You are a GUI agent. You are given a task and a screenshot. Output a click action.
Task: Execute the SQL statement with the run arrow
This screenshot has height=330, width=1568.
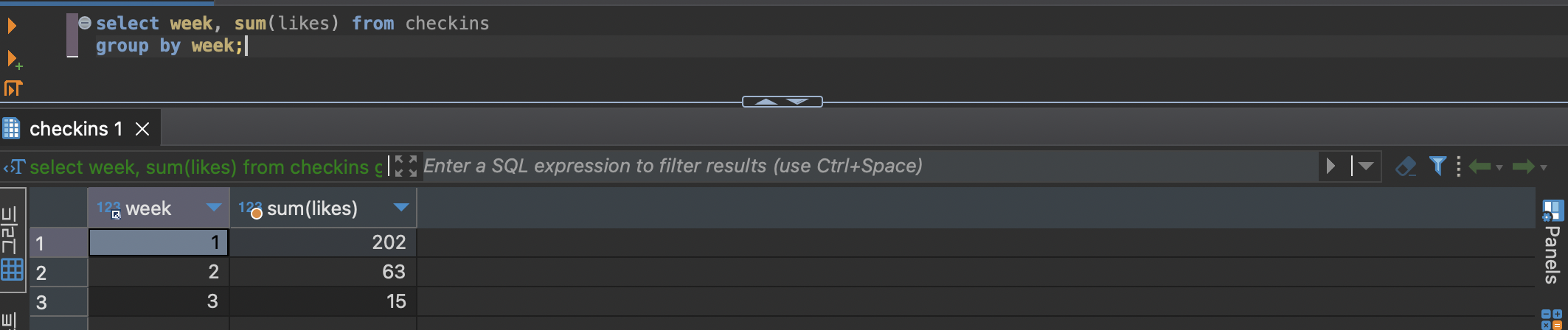pos(12,27)
